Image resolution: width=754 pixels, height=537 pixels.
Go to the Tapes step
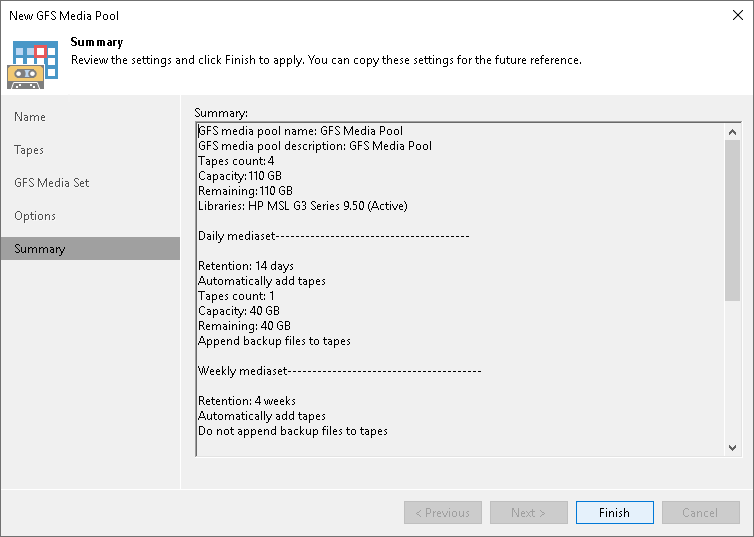29,150
